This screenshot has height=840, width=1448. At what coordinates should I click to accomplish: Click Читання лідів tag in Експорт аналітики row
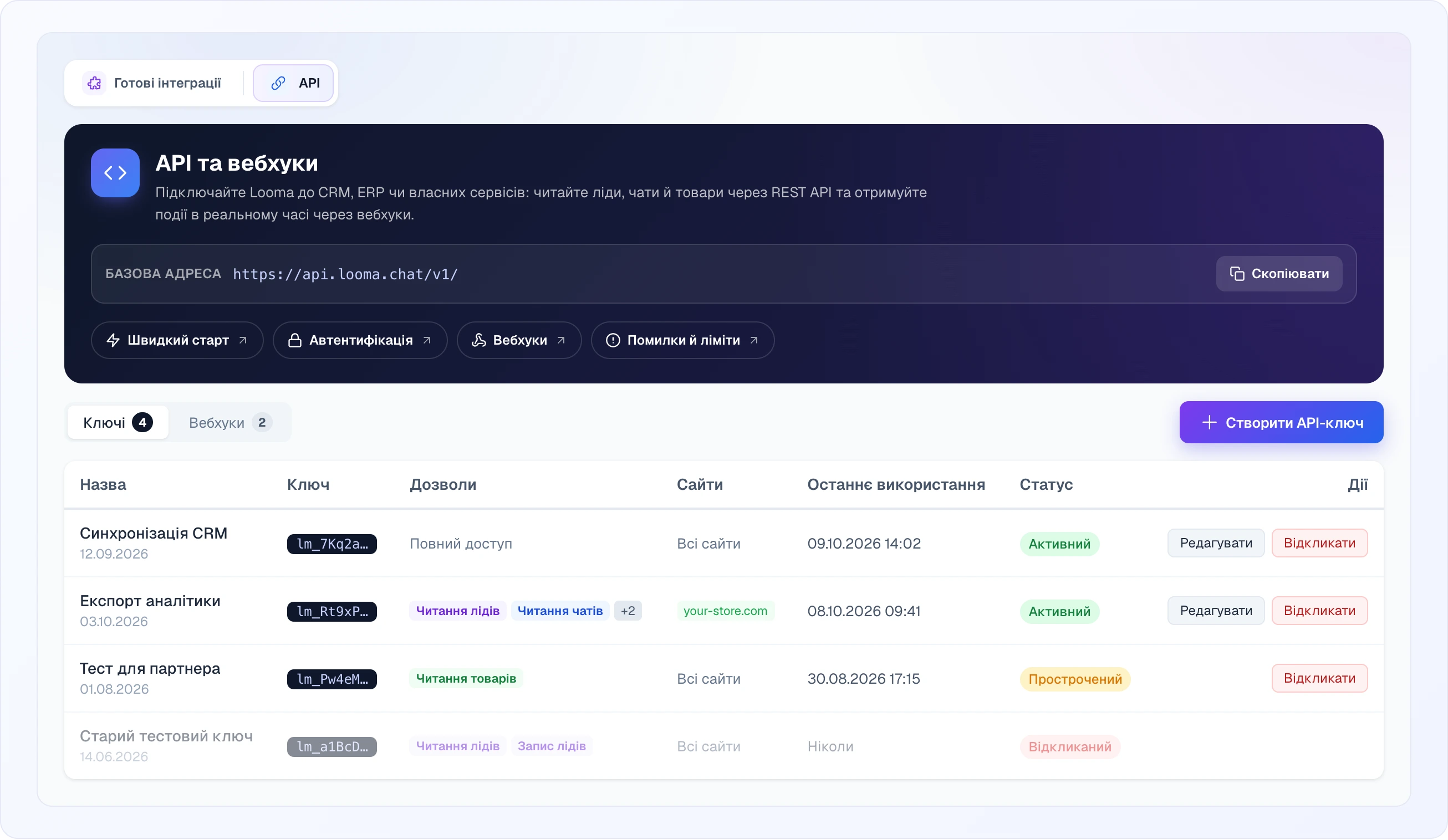pyautogui.click(x=457, y=611)
